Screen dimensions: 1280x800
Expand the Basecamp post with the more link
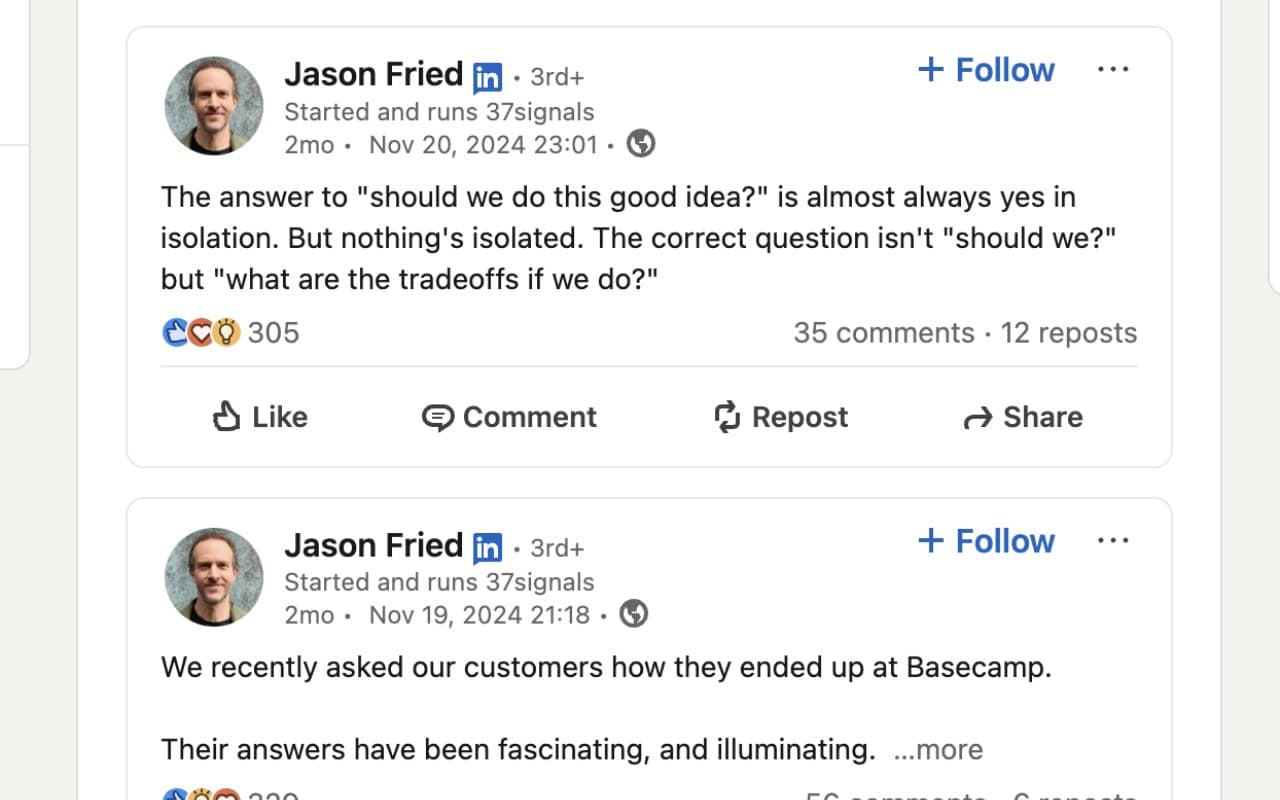pos(940,749)
